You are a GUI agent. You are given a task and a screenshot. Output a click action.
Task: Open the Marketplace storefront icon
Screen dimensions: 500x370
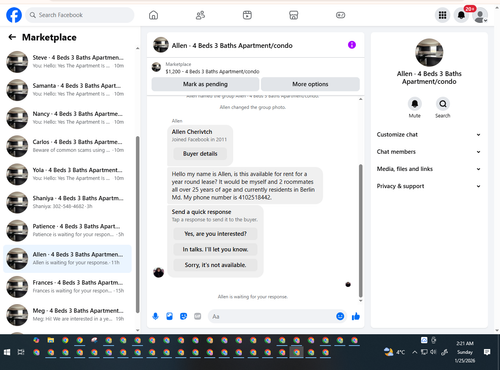click(x=294, y=15)
